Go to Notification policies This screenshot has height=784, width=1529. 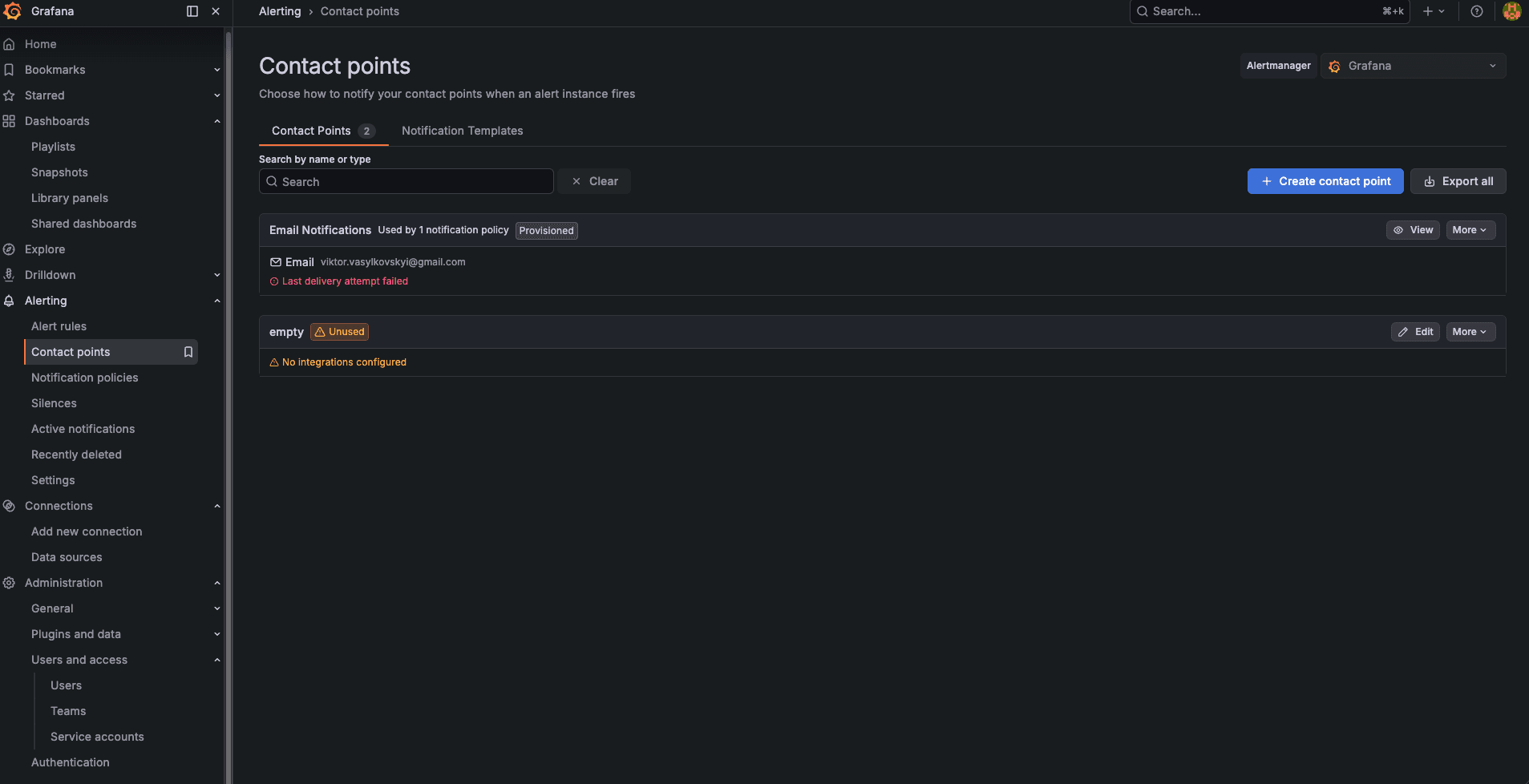84,378
